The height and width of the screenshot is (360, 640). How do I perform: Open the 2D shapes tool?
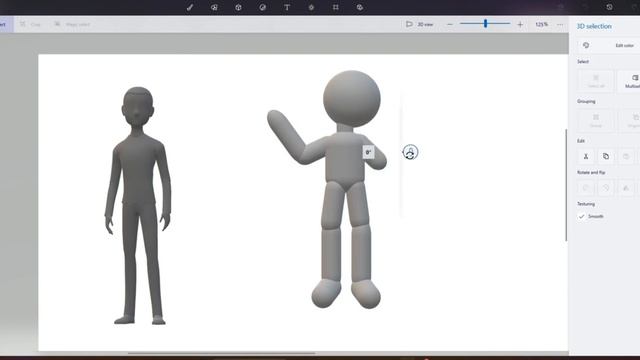[x=214, y=7]
